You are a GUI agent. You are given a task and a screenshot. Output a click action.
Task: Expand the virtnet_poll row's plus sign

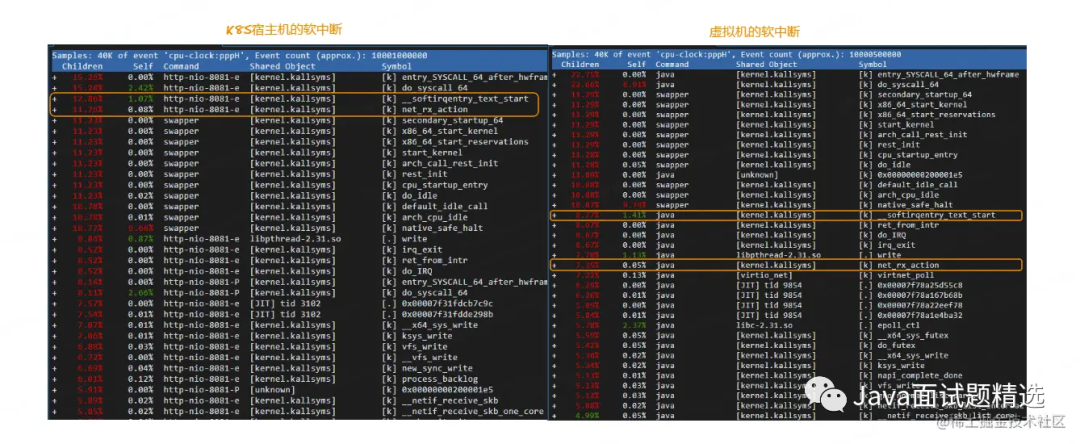coord(556,274)
